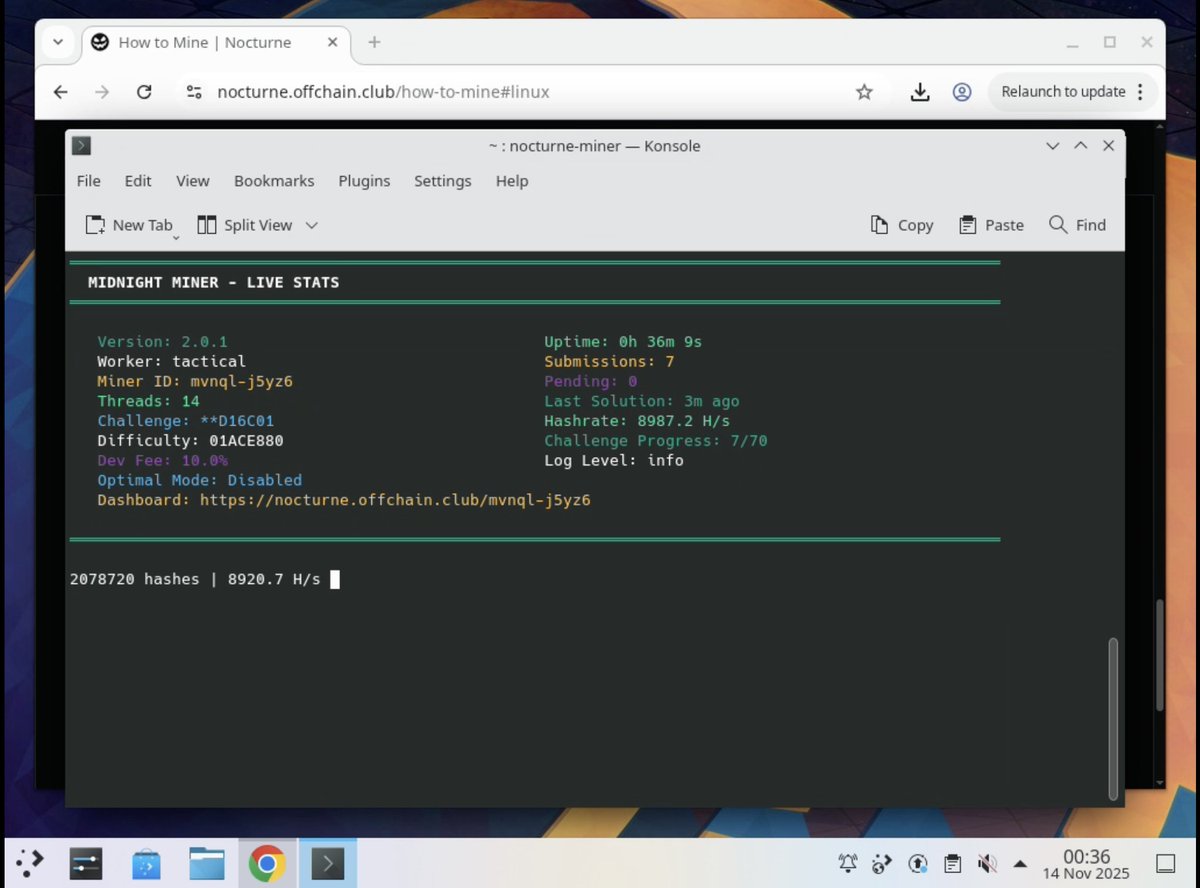Reload the Nocturne page in Chrome
This screenshot has width=1200, height=888.
[x=144, y=92]
